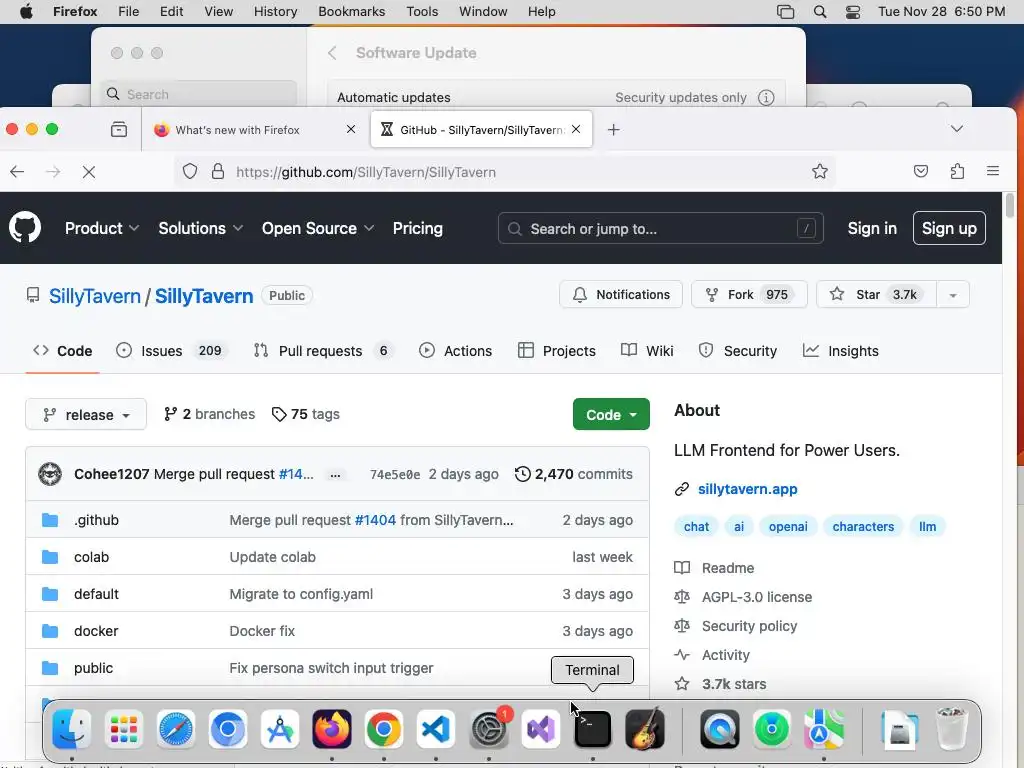Open the History menu in menu bar

tap(275, 12)
